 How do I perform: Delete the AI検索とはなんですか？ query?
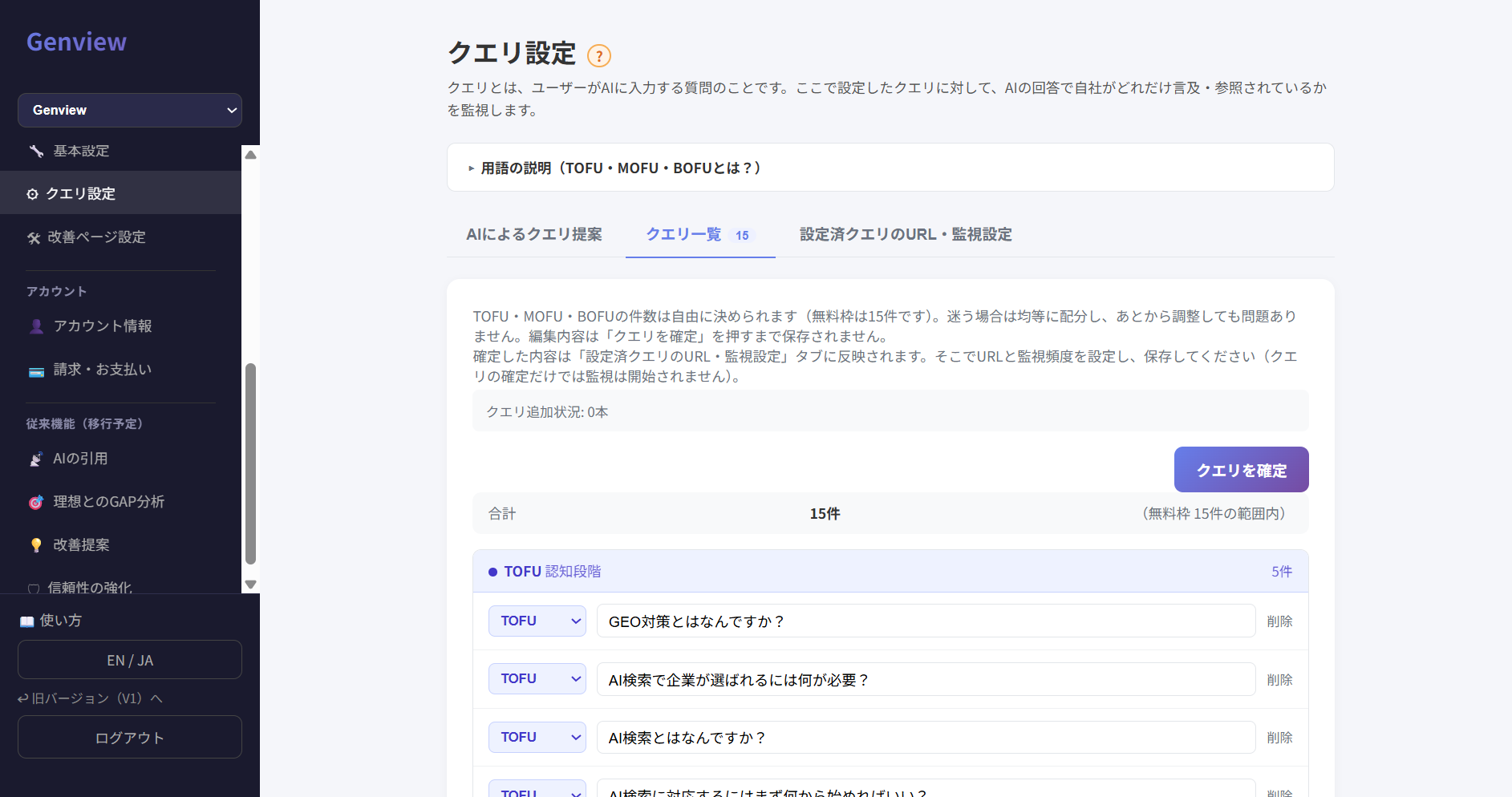1279,738
